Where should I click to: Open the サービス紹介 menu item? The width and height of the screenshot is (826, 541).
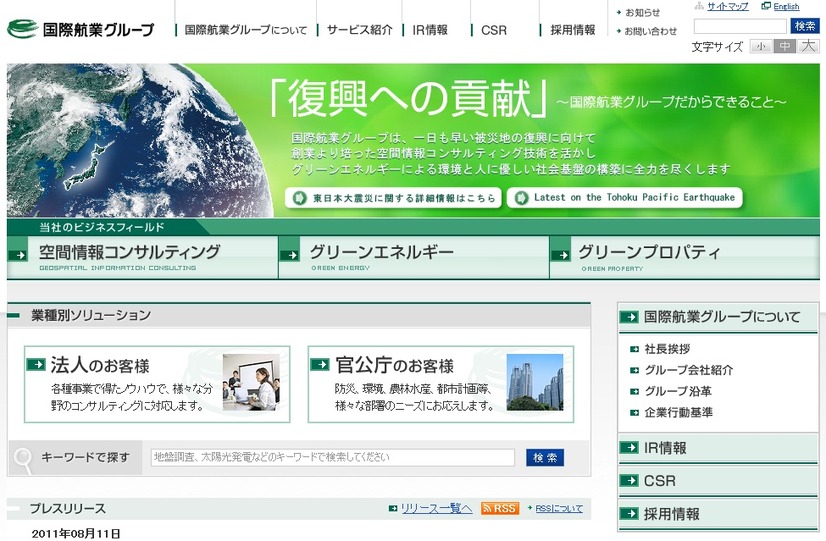click(360, 30)
